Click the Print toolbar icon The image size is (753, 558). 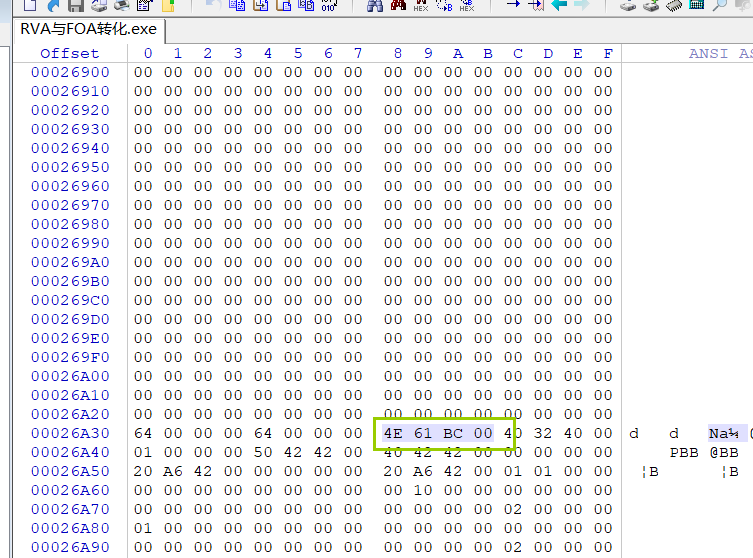pyautogui.click(x=99, y=5)
